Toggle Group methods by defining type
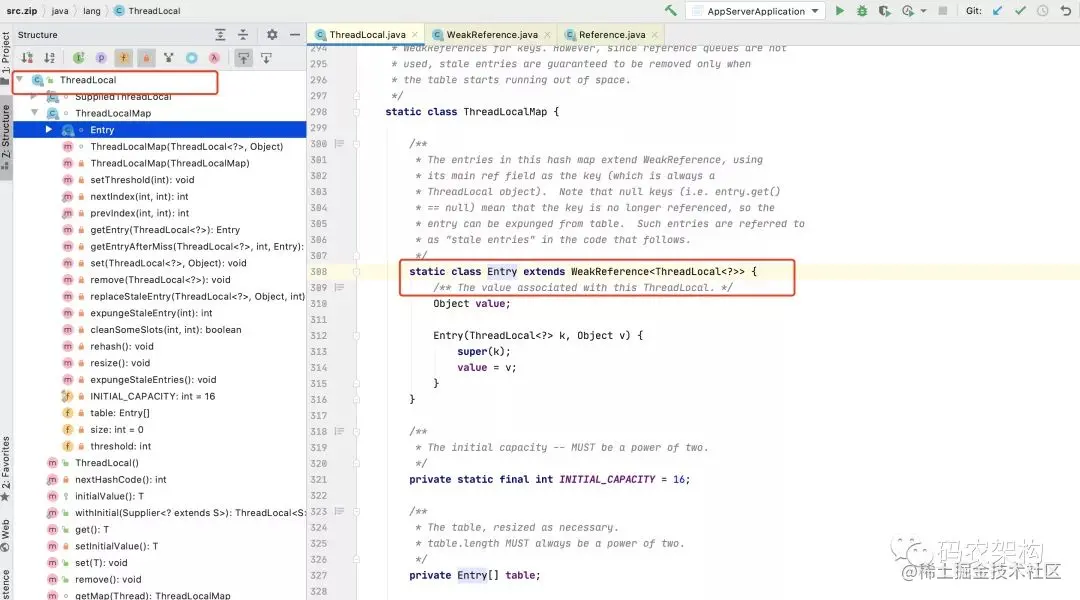This screenshot has width=1080, height=600. coord(169,58)
